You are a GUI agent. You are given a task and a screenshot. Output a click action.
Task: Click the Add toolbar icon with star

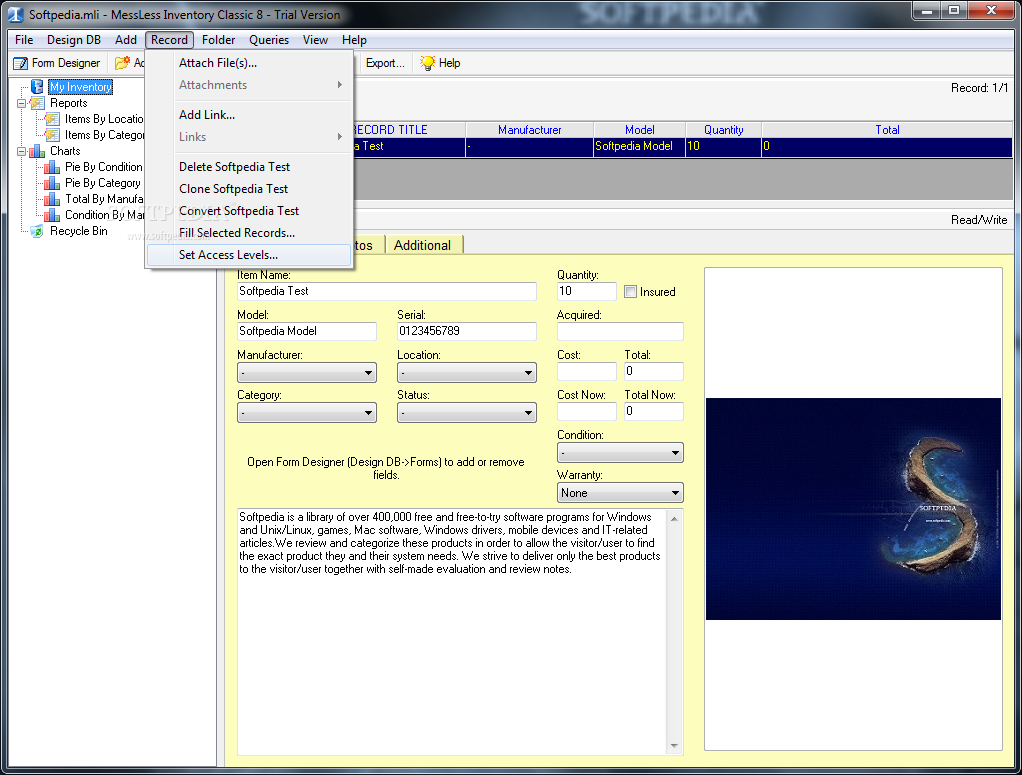click(x=123, y=63)
